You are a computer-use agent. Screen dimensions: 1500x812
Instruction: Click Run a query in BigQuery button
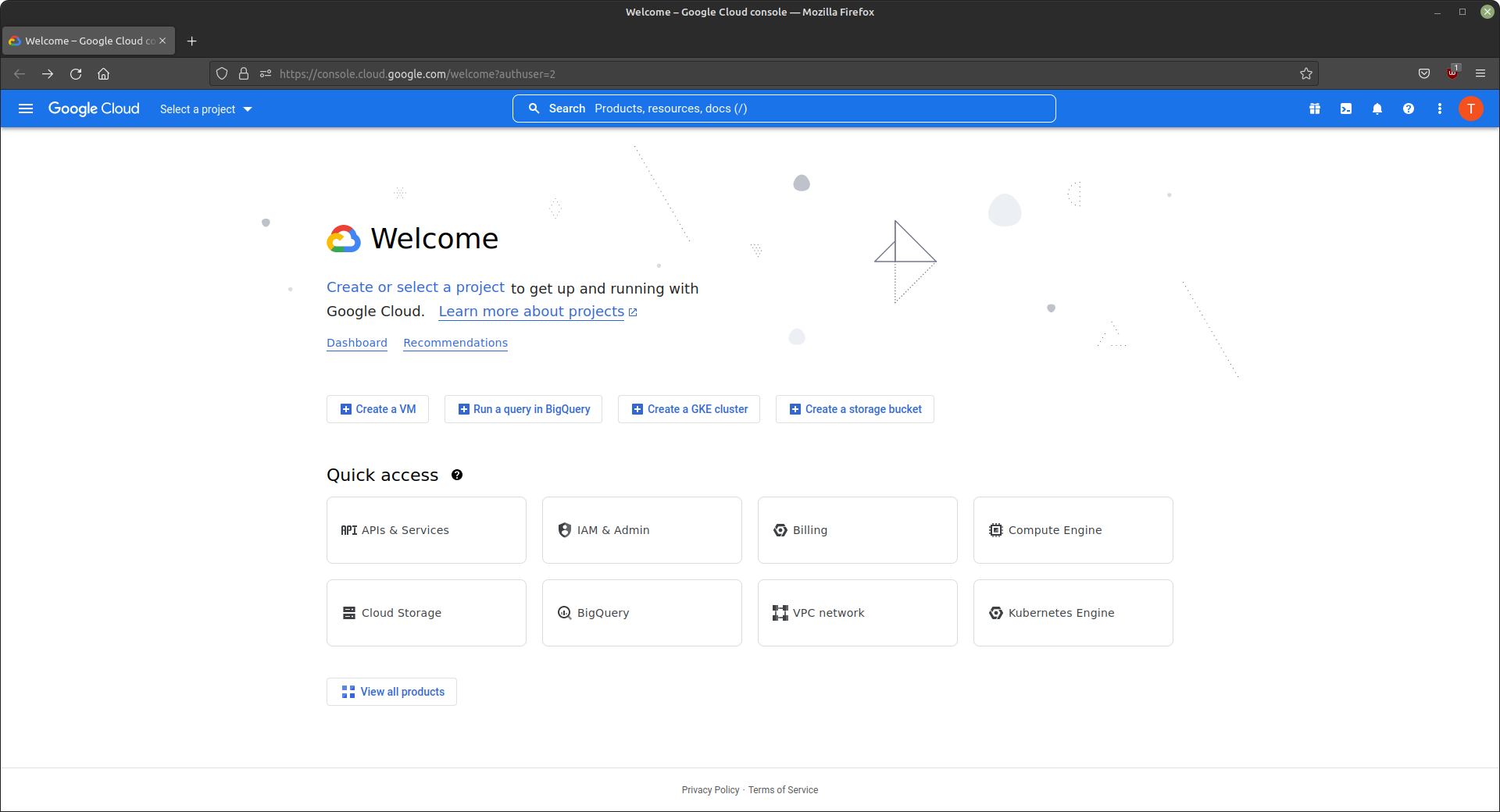tap(523, 409)
